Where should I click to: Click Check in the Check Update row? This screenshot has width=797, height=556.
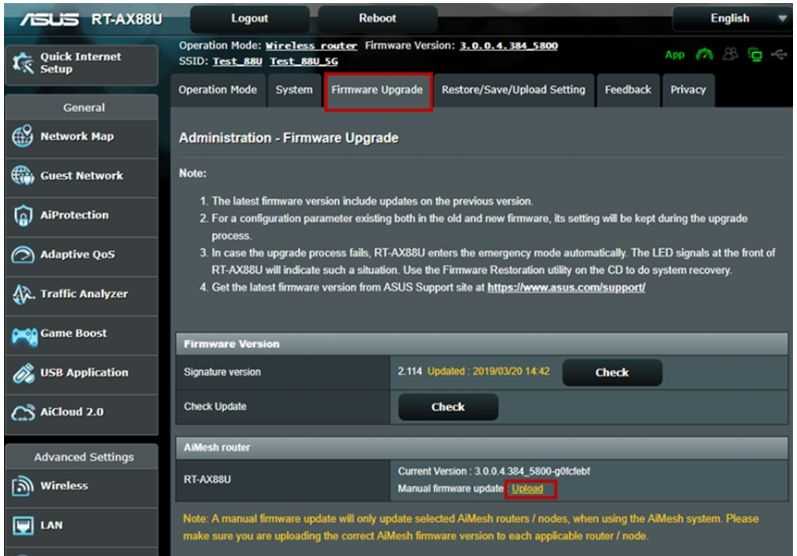pos(448,407)
